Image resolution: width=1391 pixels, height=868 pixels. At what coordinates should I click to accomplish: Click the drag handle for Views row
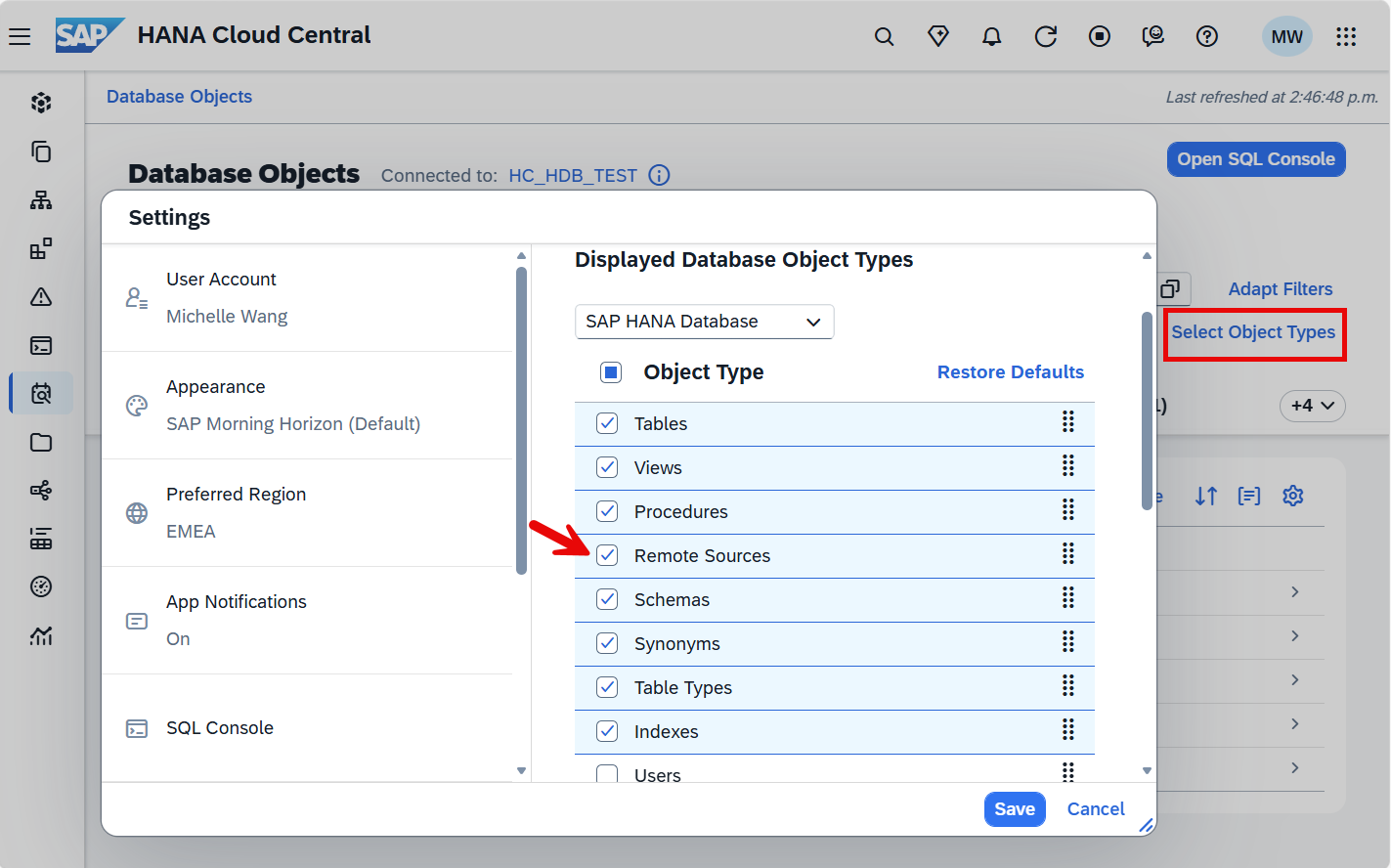pyautogui.click(x=1068, y=465)
